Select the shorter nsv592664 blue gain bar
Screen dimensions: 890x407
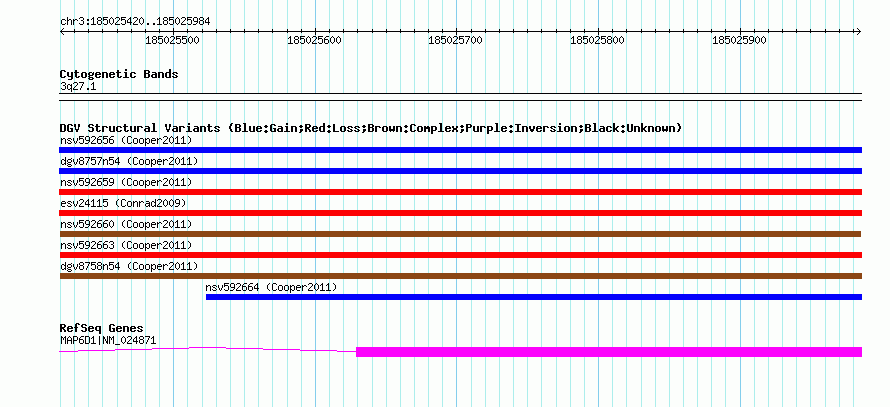[x=534, y=297]
